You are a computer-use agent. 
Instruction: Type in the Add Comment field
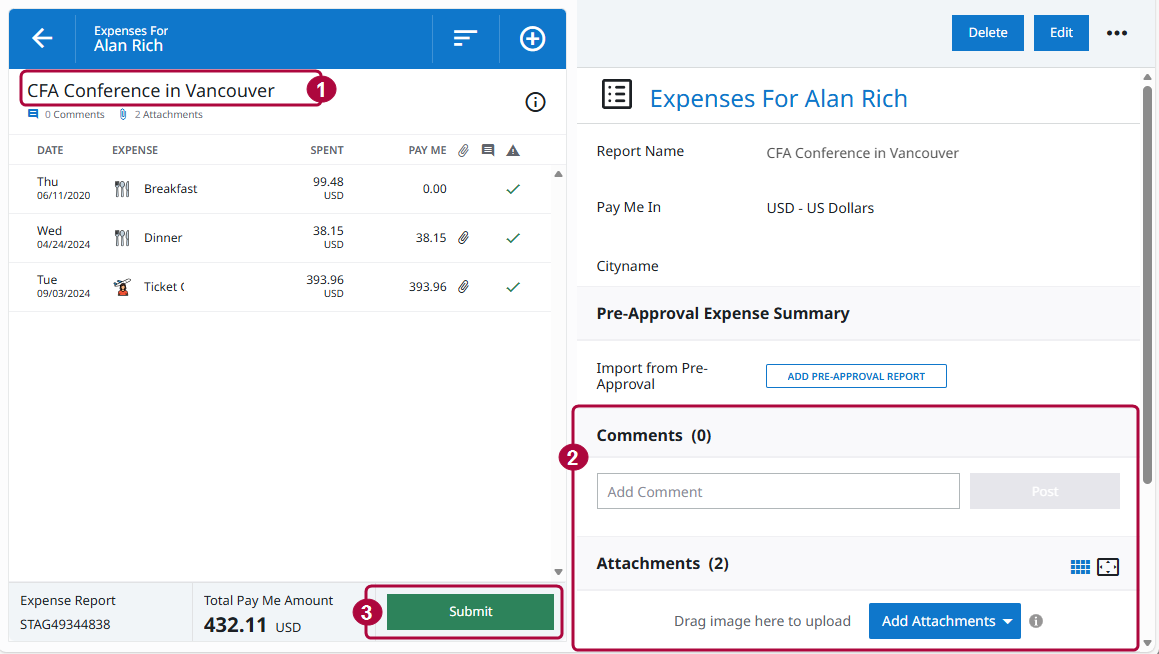pos(778,491)
